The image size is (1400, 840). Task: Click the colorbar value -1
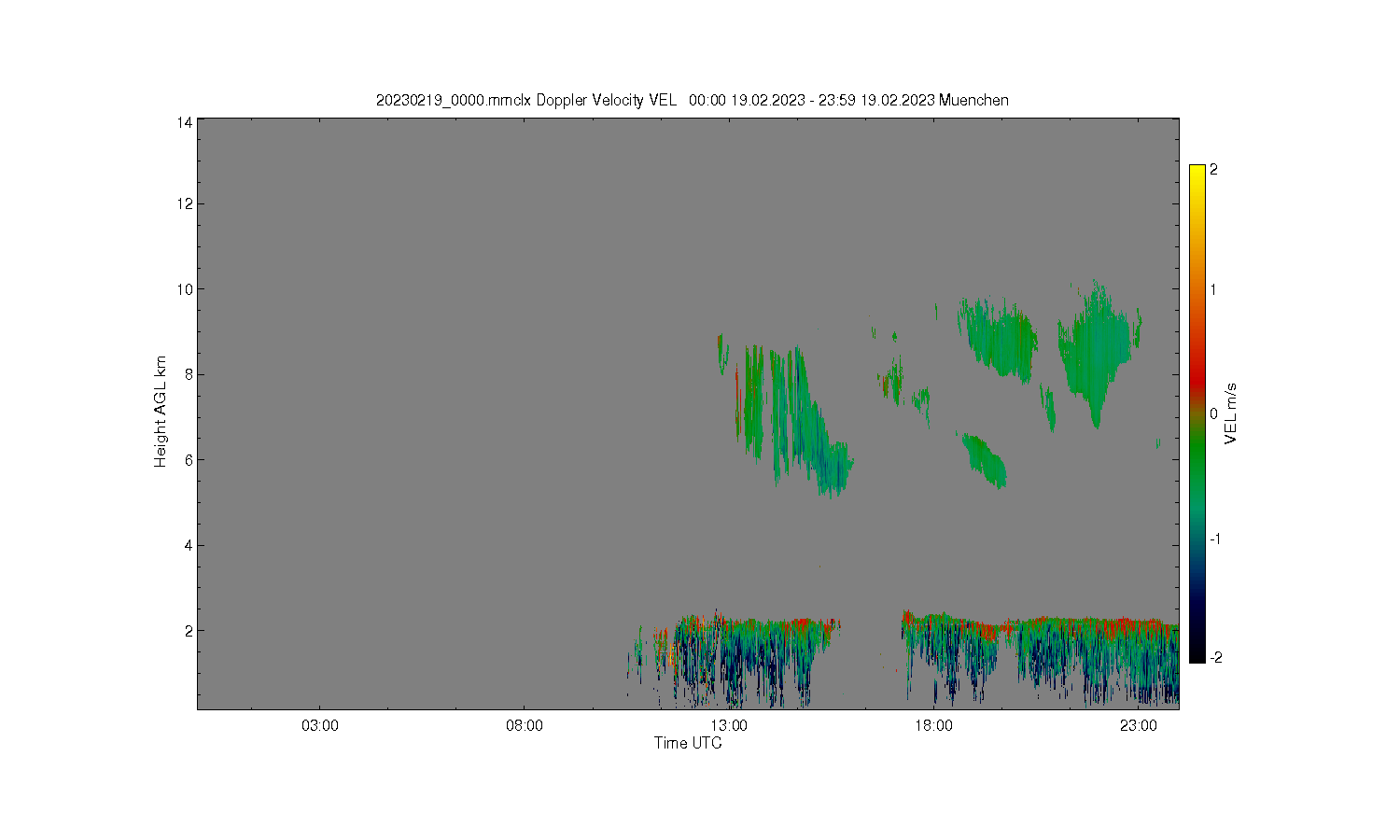coord(1215,539)
